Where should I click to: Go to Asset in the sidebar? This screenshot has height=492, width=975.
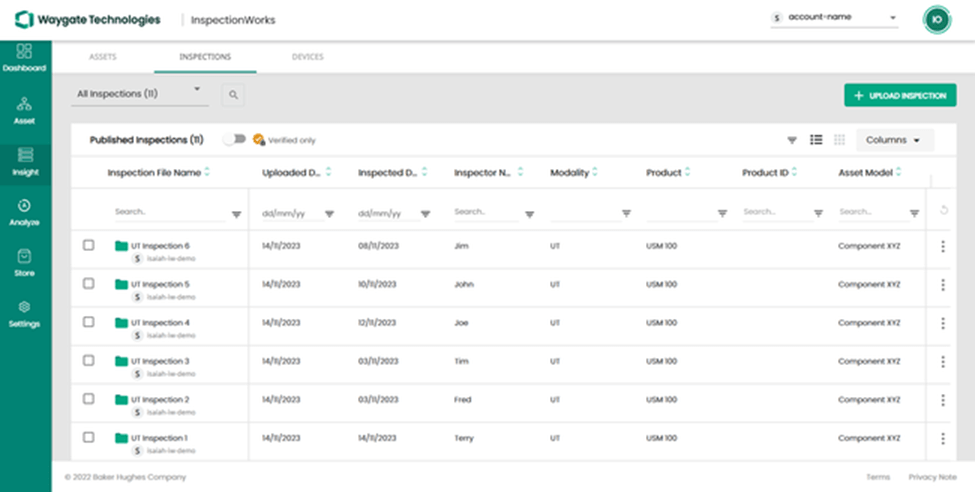[25, 105]
